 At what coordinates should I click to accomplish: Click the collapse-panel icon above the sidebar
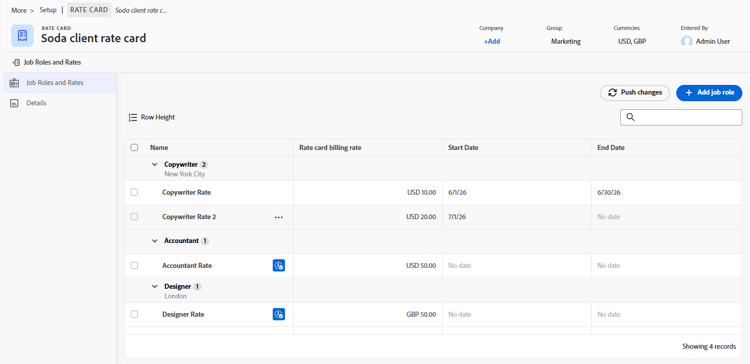(x=17, y=62)
